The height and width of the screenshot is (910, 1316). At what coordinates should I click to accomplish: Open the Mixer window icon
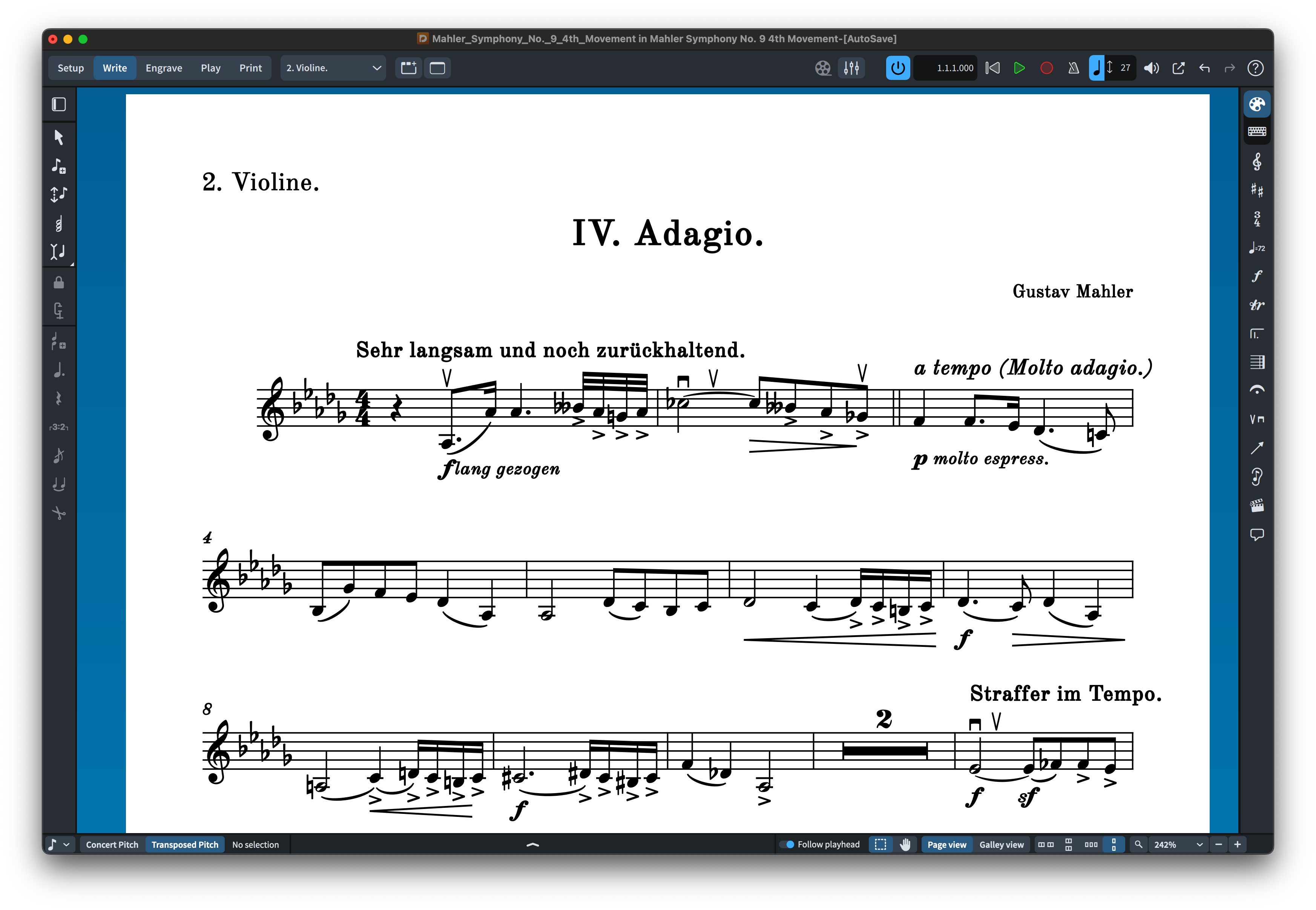(851, 68)
